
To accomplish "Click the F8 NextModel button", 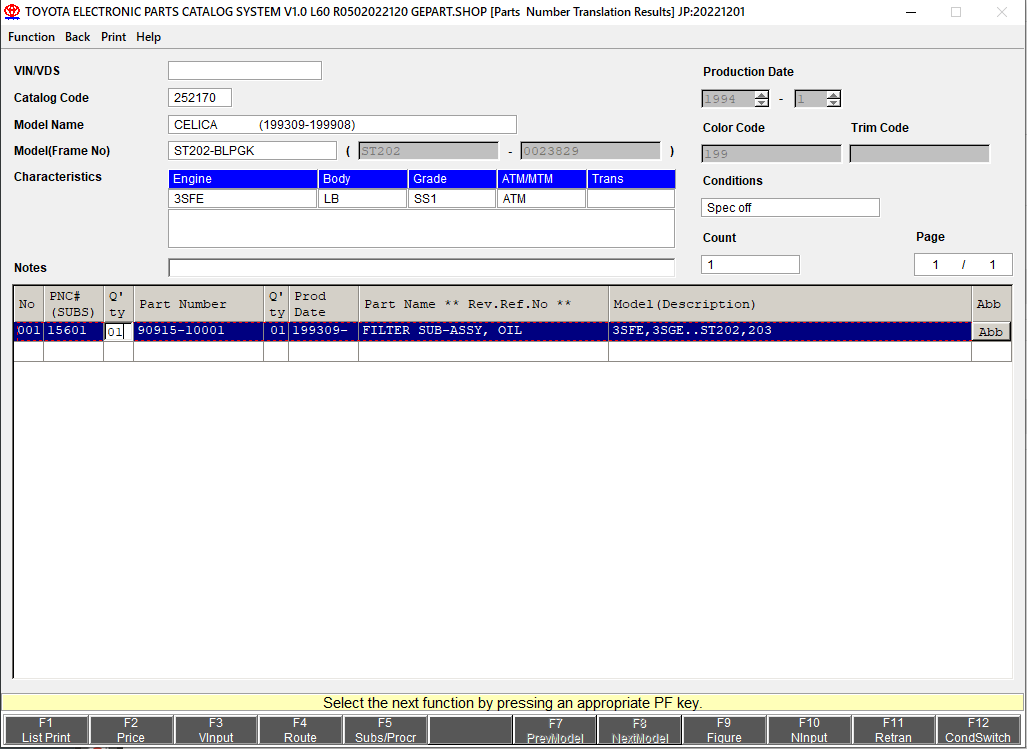I will point(639,730).
